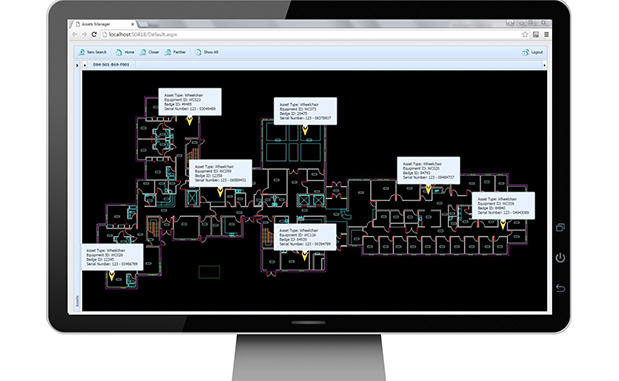Click yellow marker under WC036 wheelchair callout

(x=503, y=225)
